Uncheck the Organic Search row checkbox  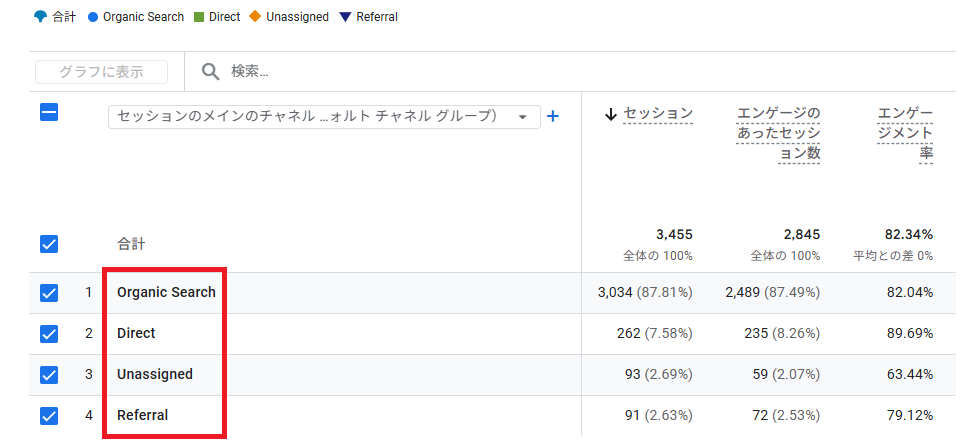[x=49, y=293]
